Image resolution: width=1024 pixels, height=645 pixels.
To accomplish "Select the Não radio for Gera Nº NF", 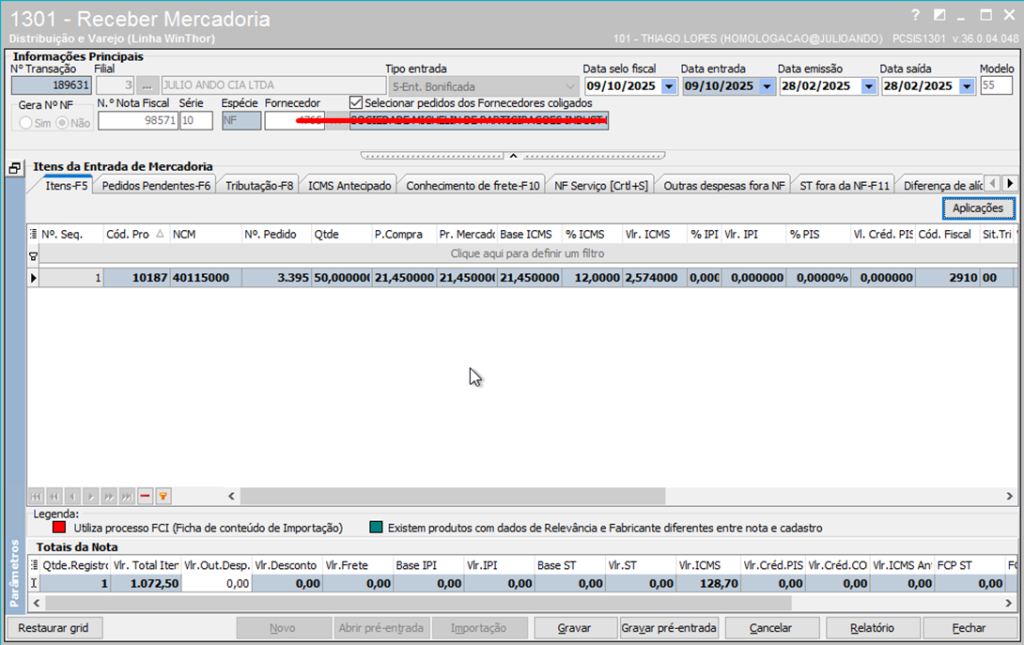I will [62, 122].
